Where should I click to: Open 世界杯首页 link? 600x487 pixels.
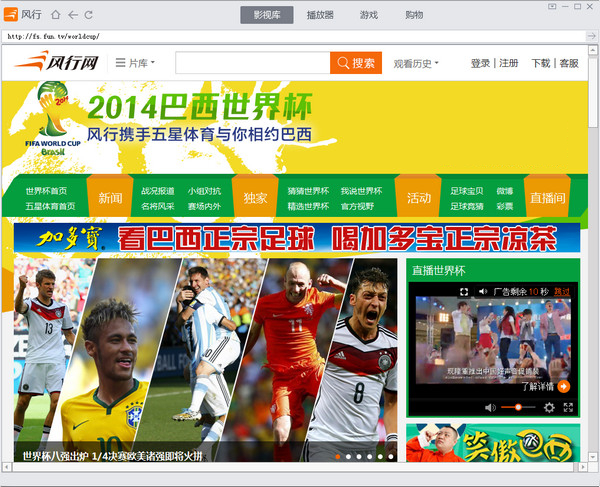click(46, 191)
